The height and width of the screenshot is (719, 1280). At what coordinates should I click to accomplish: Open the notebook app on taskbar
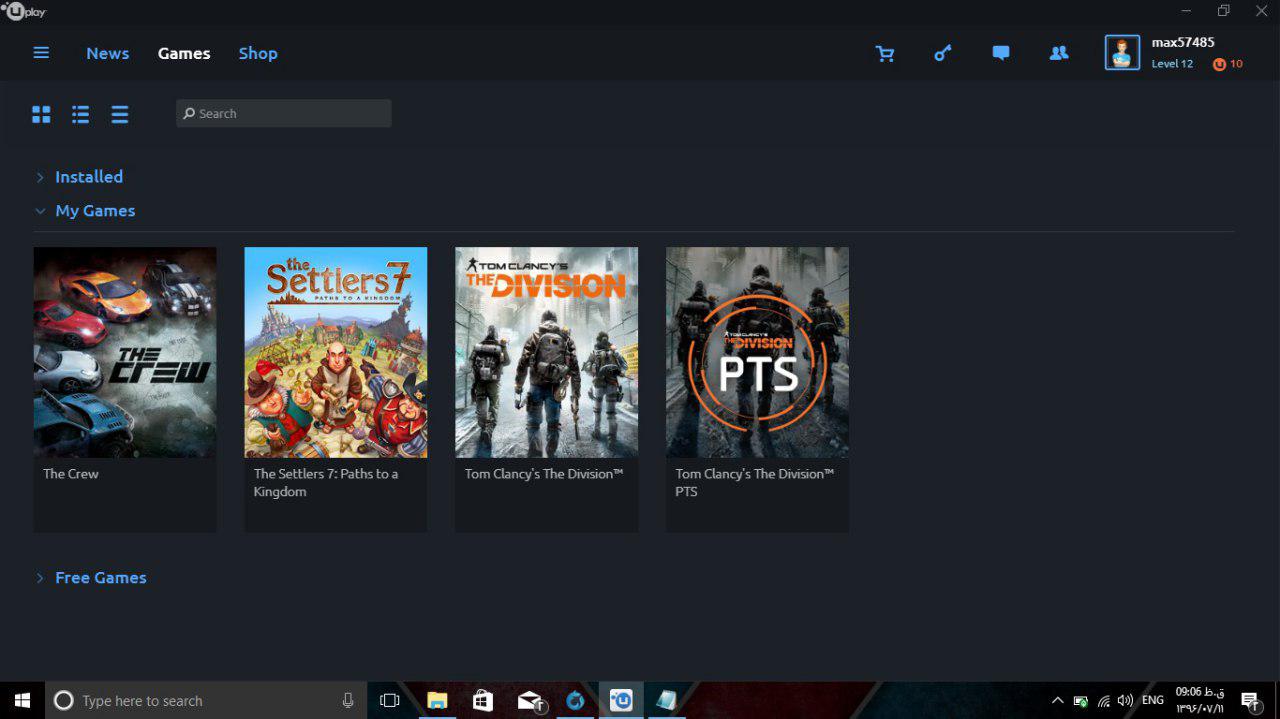(x=666, y=700)
